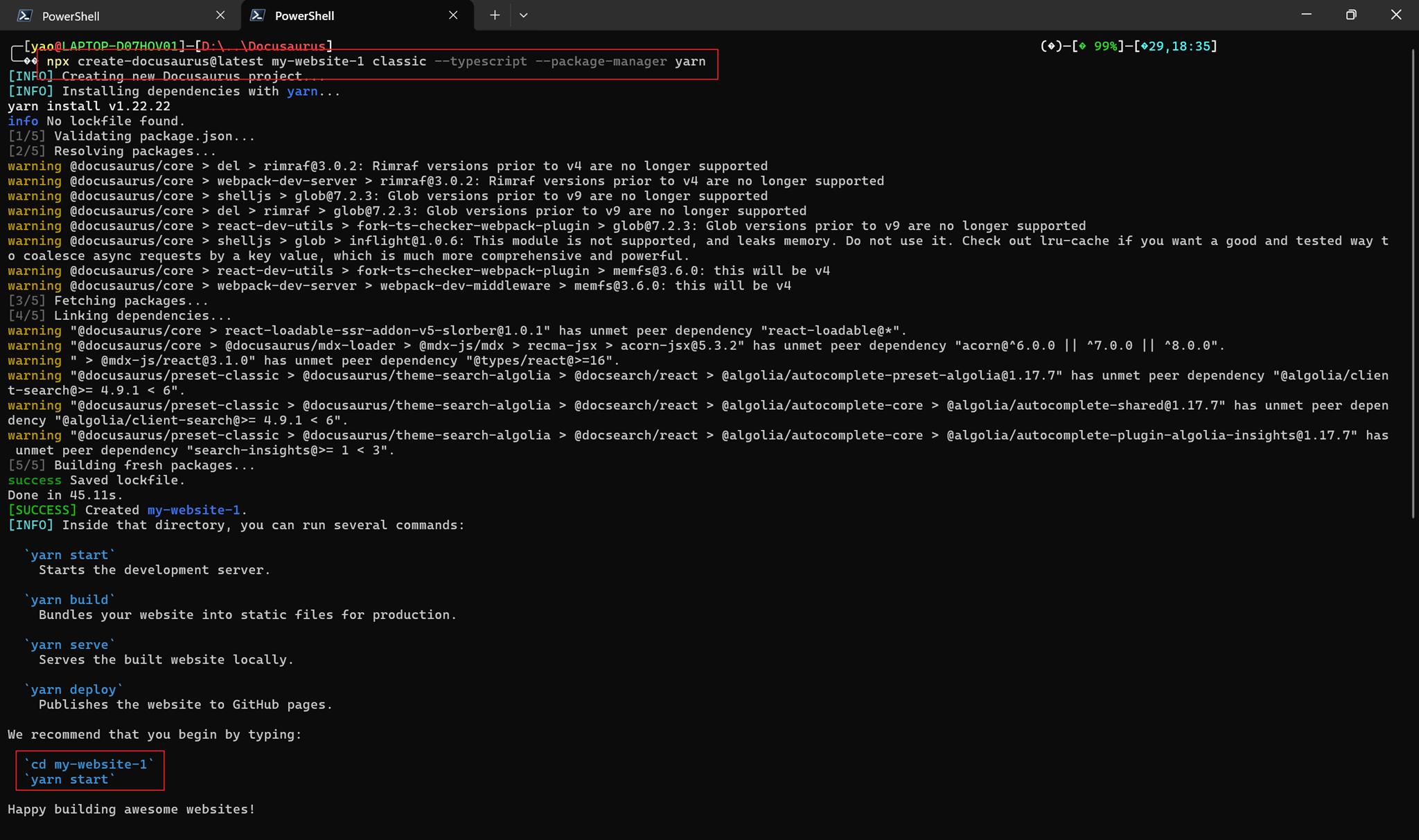Click the PowerShell icon on the active tab

point(258,15)
